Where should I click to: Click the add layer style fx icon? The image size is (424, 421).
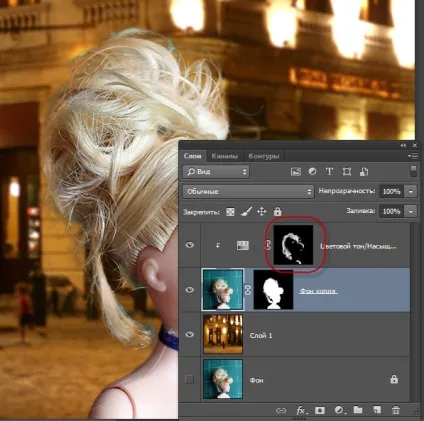point(301,410)
